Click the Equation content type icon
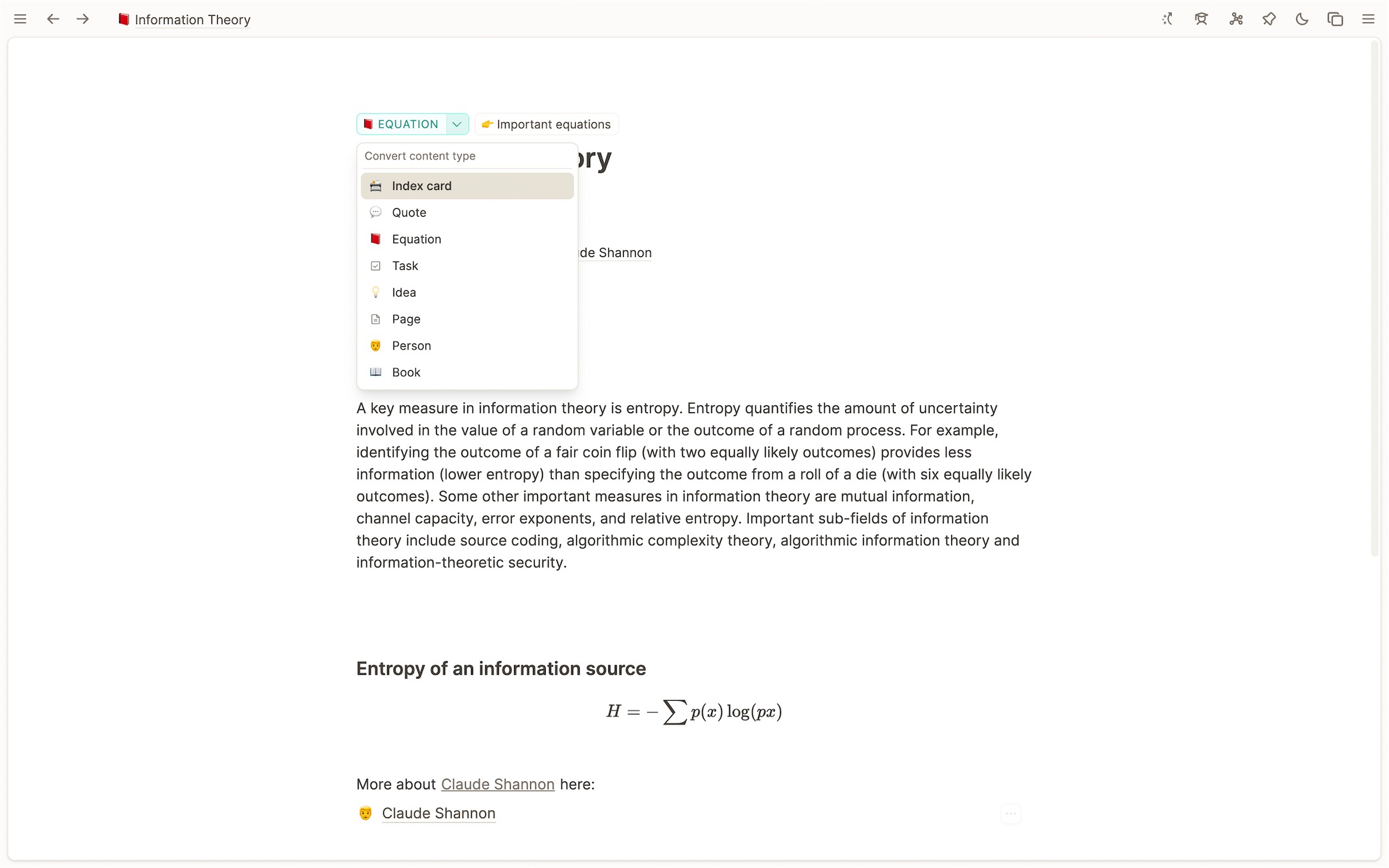This screenshot has width=1389, height=868. [x=375, y=239]
